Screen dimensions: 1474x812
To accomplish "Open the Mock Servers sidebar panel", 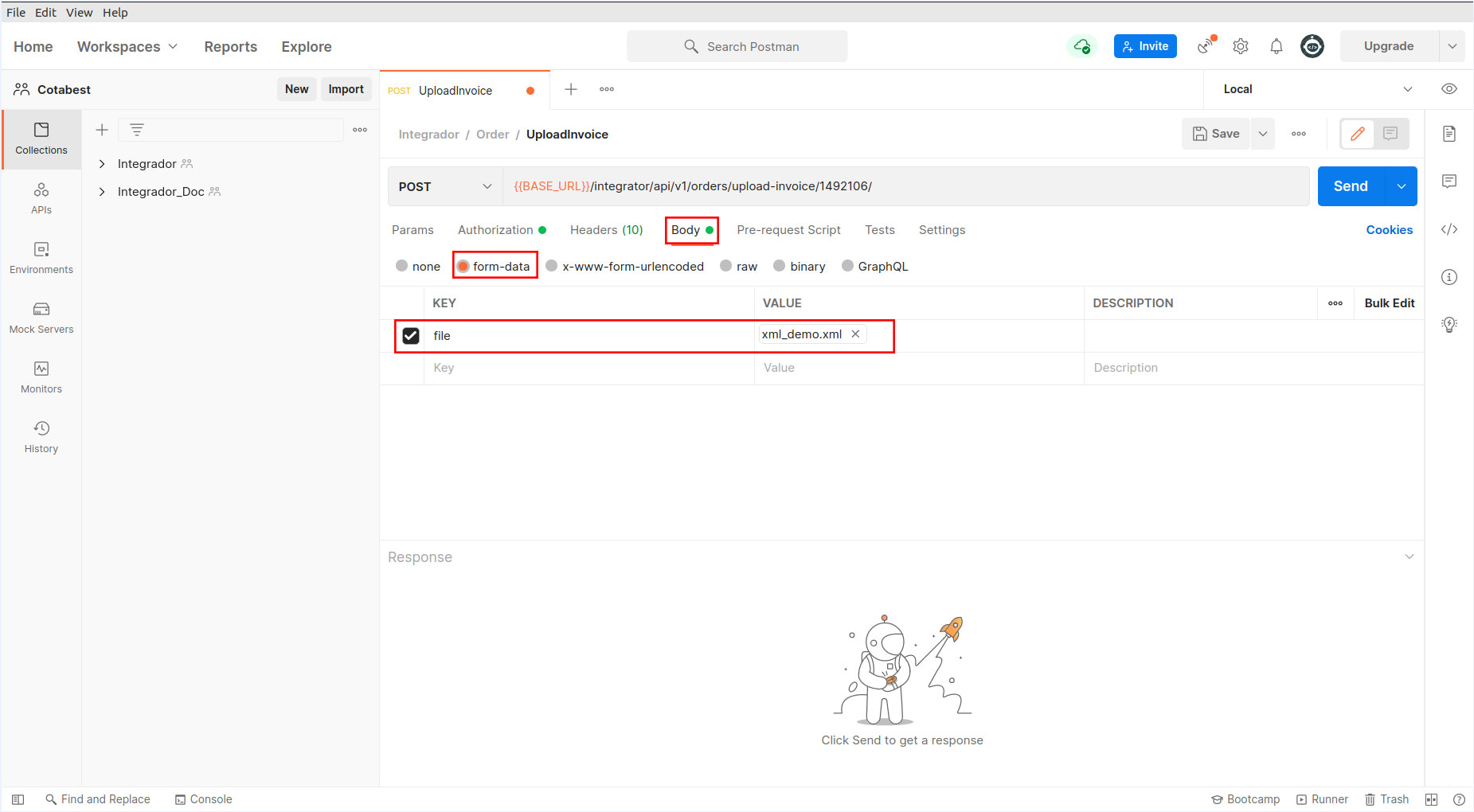I will coord(41,318).
